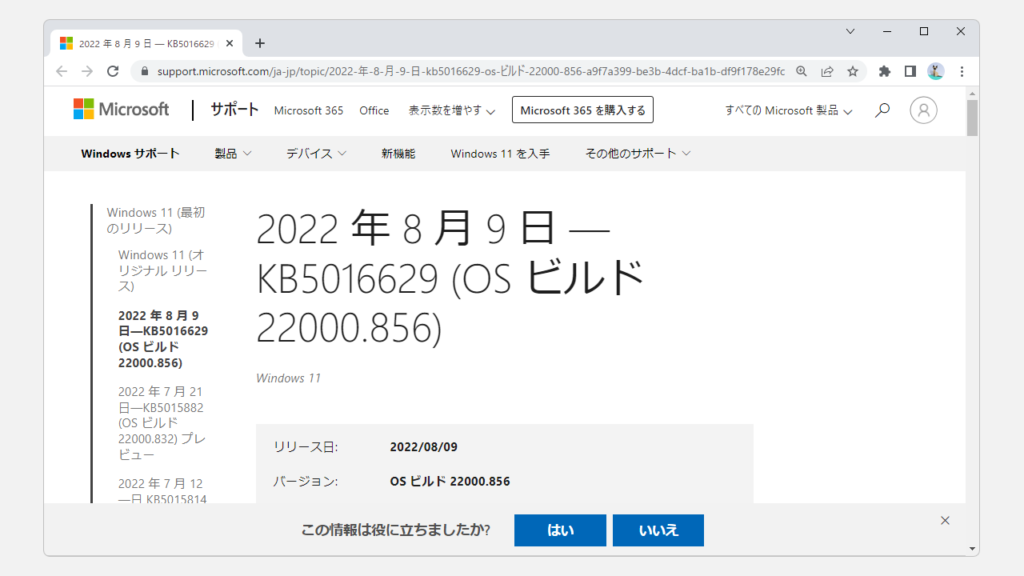Click the address bar URL

pyautogui.click(x=470, y=71)
